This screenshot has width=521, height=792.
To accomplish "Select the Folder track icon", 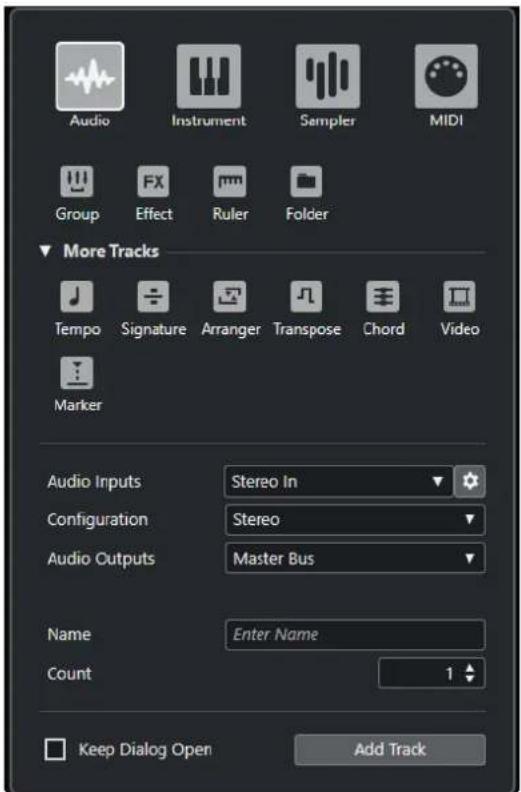I will [306, 181].
